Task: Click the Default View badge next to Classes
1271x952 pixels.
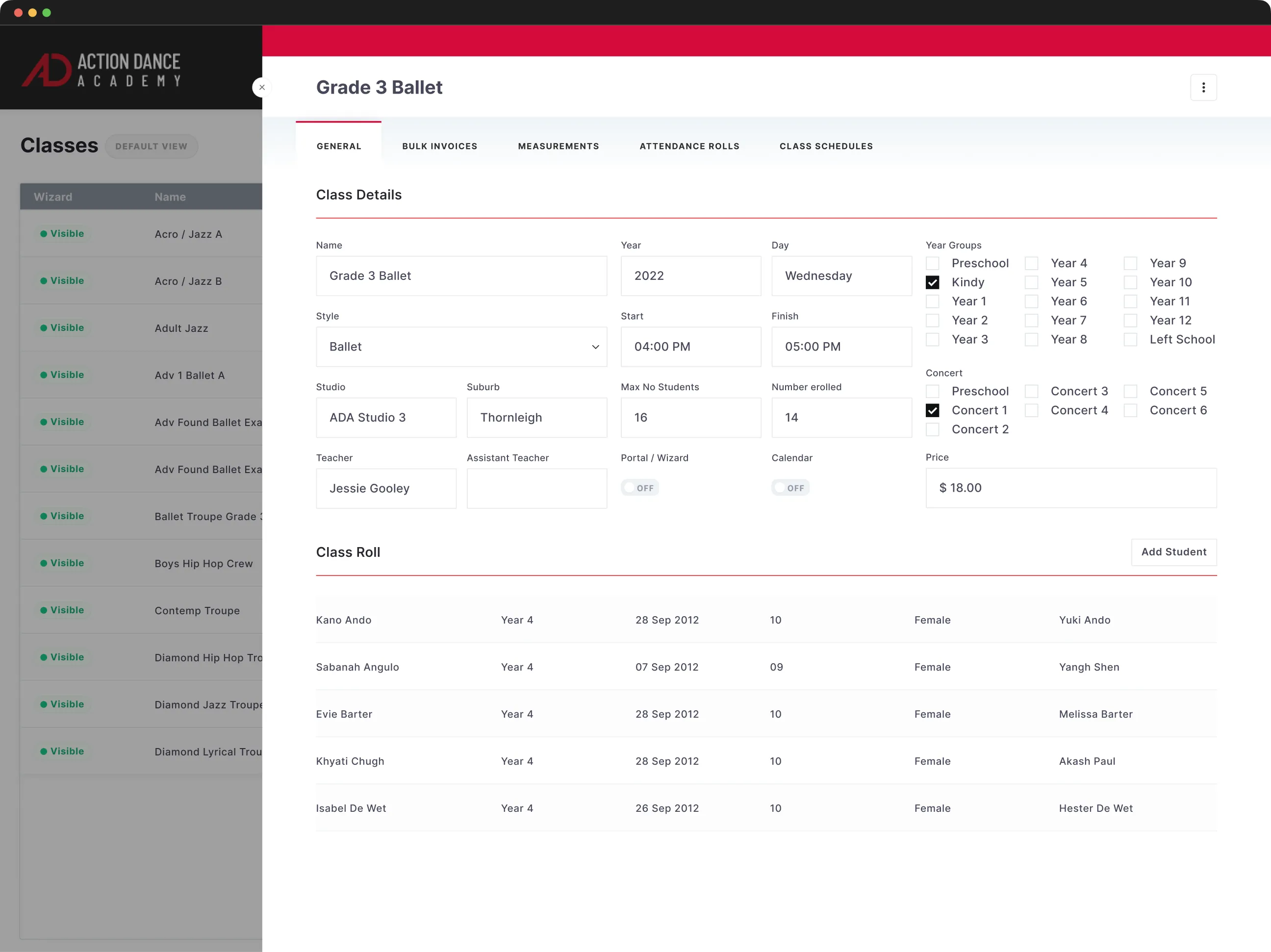Action: tap(151, 146)
